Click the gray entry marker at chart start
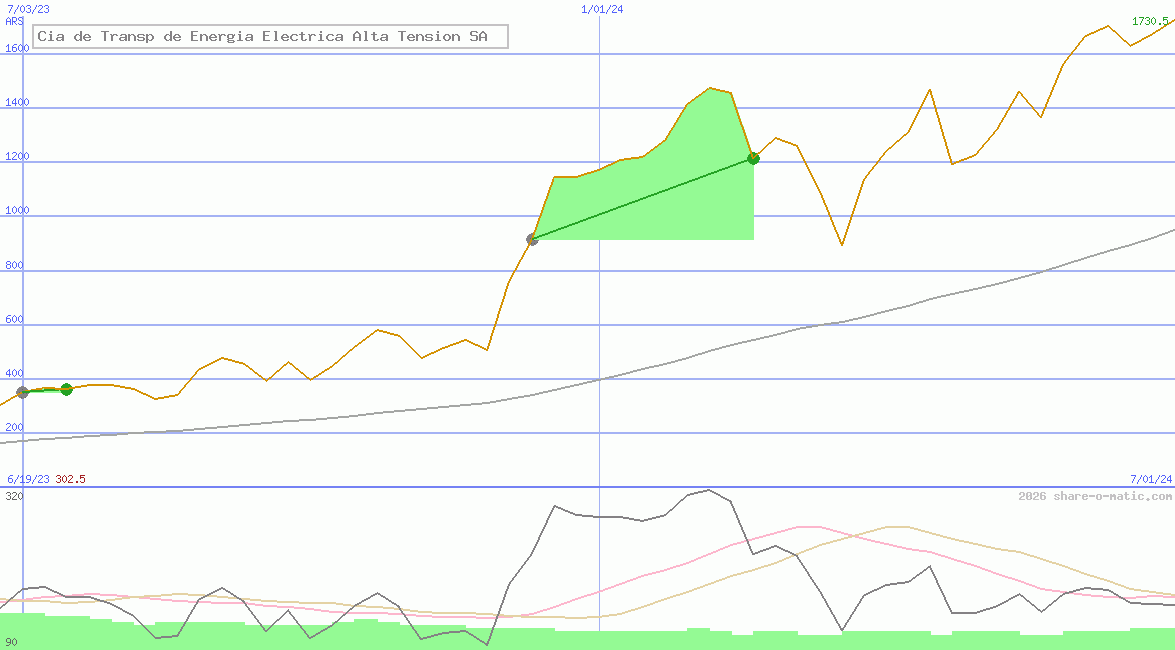The image size is (1175, 650). pos(22,392)
